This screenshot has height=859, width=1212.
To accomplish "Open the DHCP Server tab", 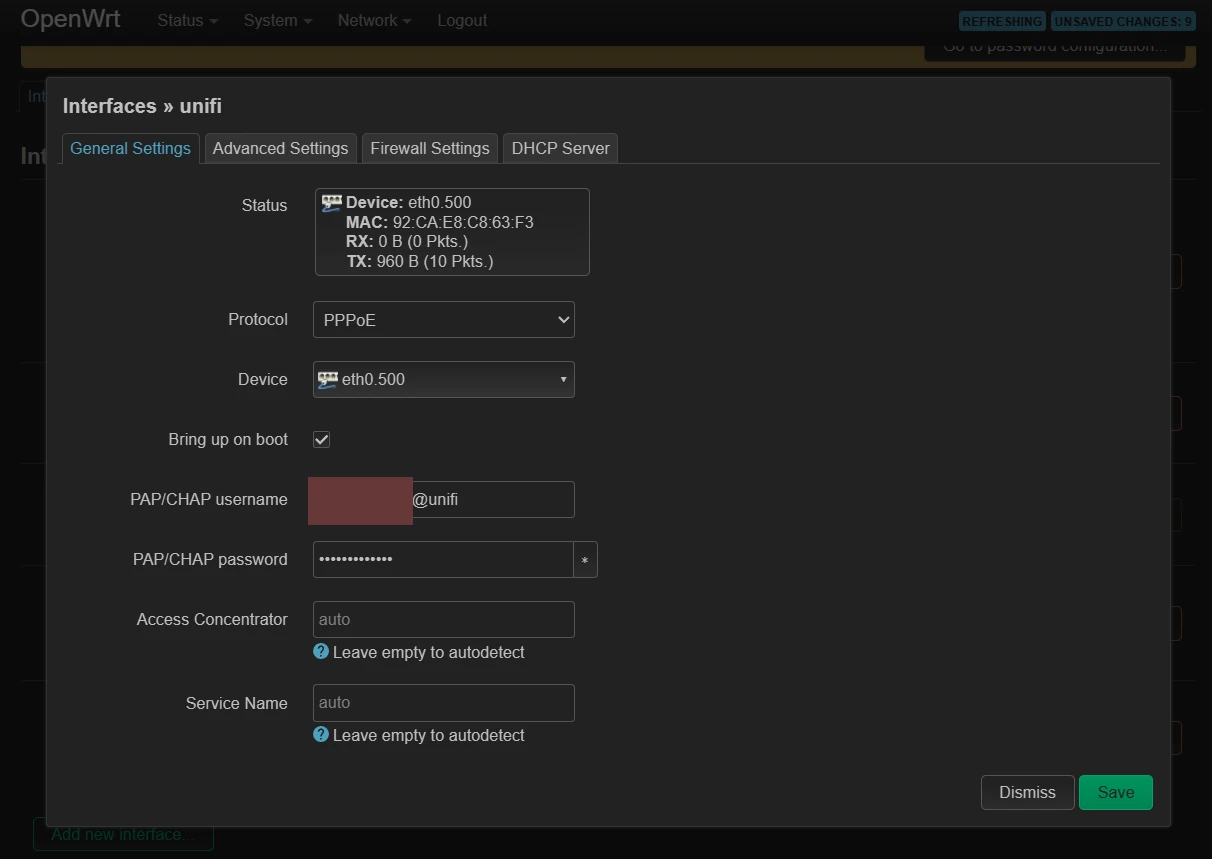I will tap(560, 148).
